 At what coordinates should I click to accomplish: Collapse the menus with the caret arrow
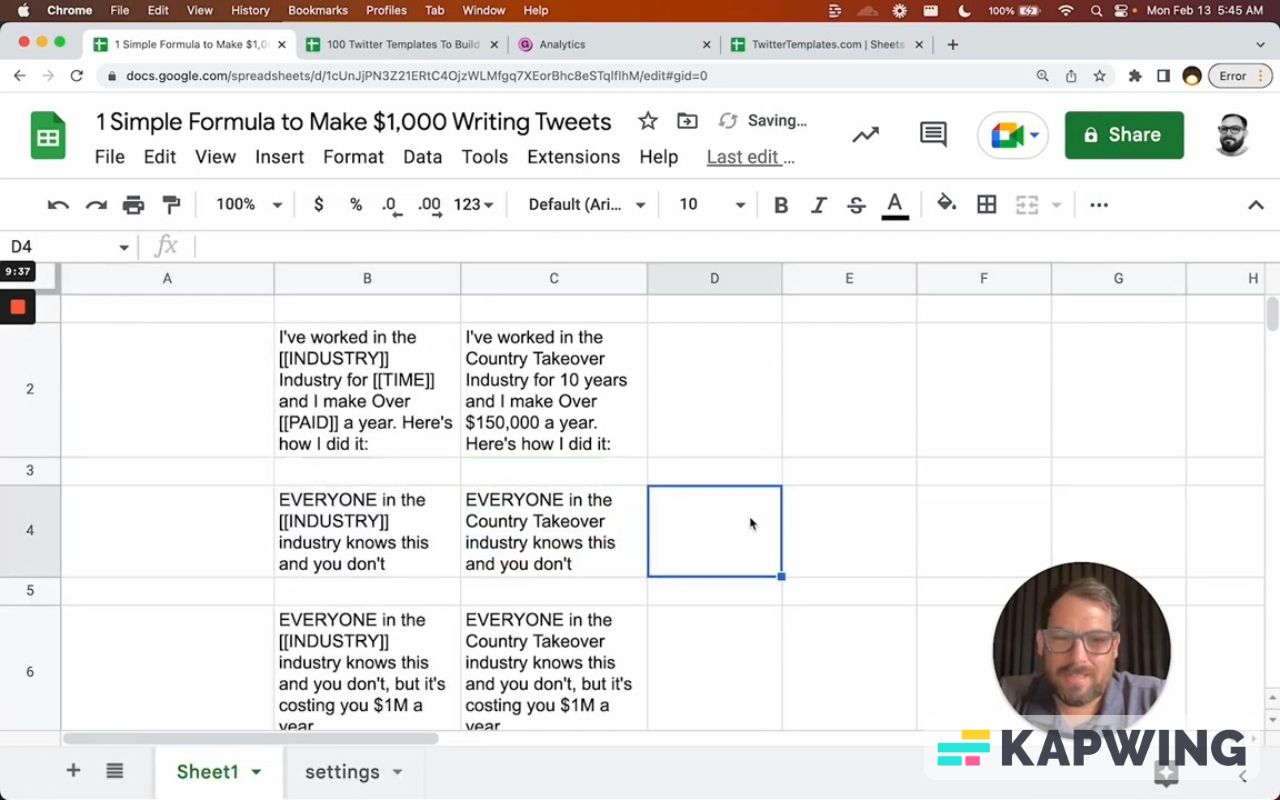coord(1256,205)
